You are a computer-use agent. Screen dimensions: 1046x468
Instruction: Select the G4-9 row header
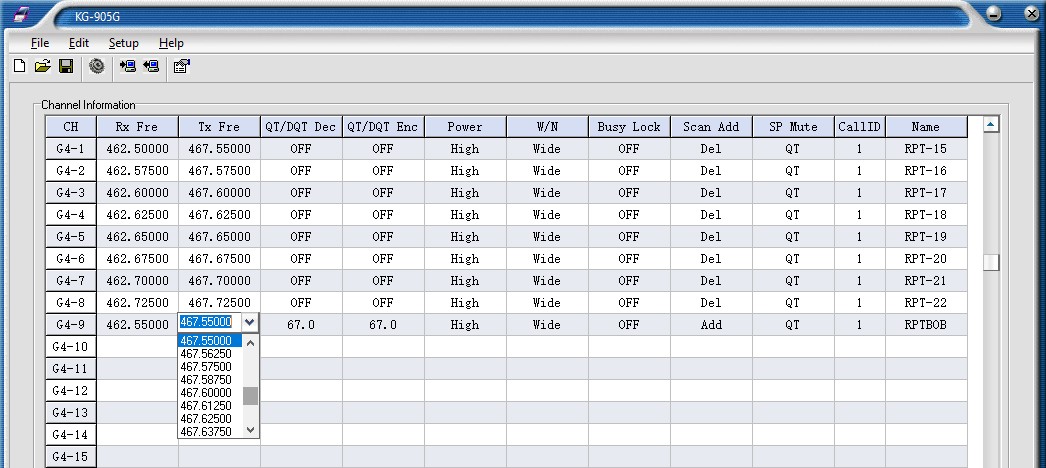pos(71,325)
